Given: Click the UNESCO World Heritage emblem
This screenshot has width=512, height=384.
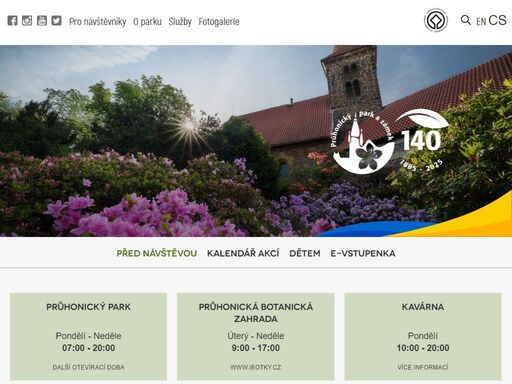Looking at the screenshot, I should [436, 21].
